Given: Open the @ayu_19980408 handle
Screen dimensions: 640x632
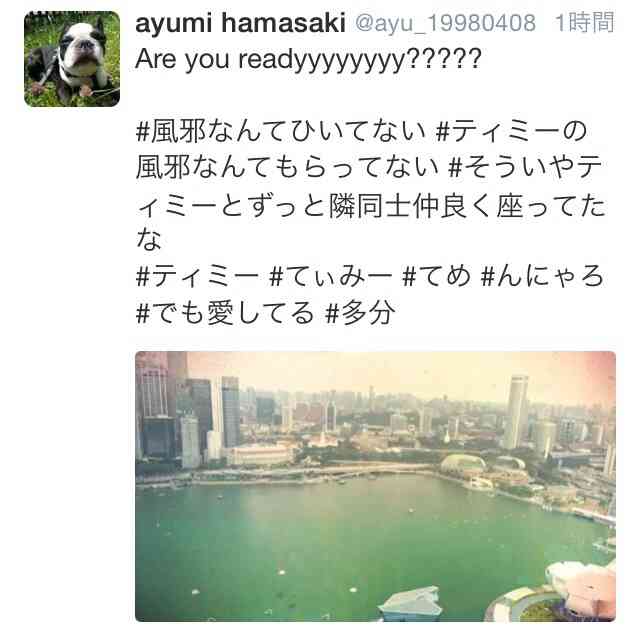Looking at the screenshot, I should click(x=445, y=23).
